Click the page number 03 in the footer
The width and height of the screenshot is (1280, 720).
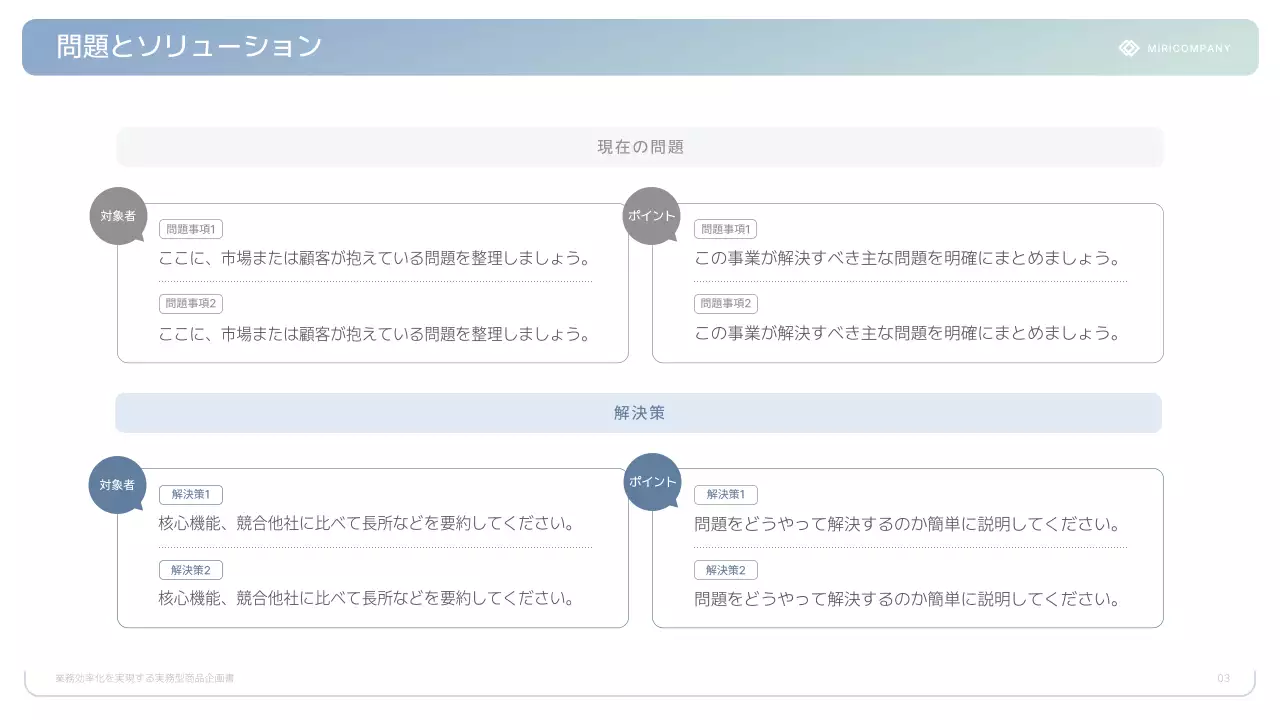[x=1222, y=678]
